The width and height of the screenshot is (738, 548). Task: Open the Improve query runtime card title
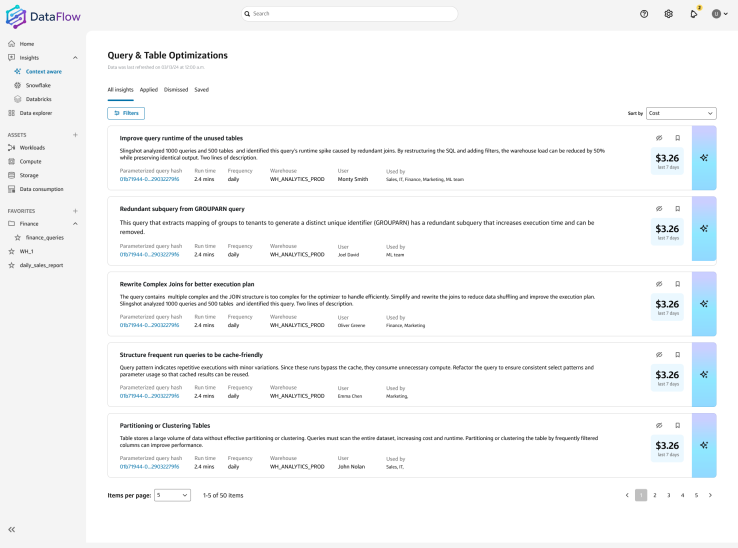click(x=181, y=138)
